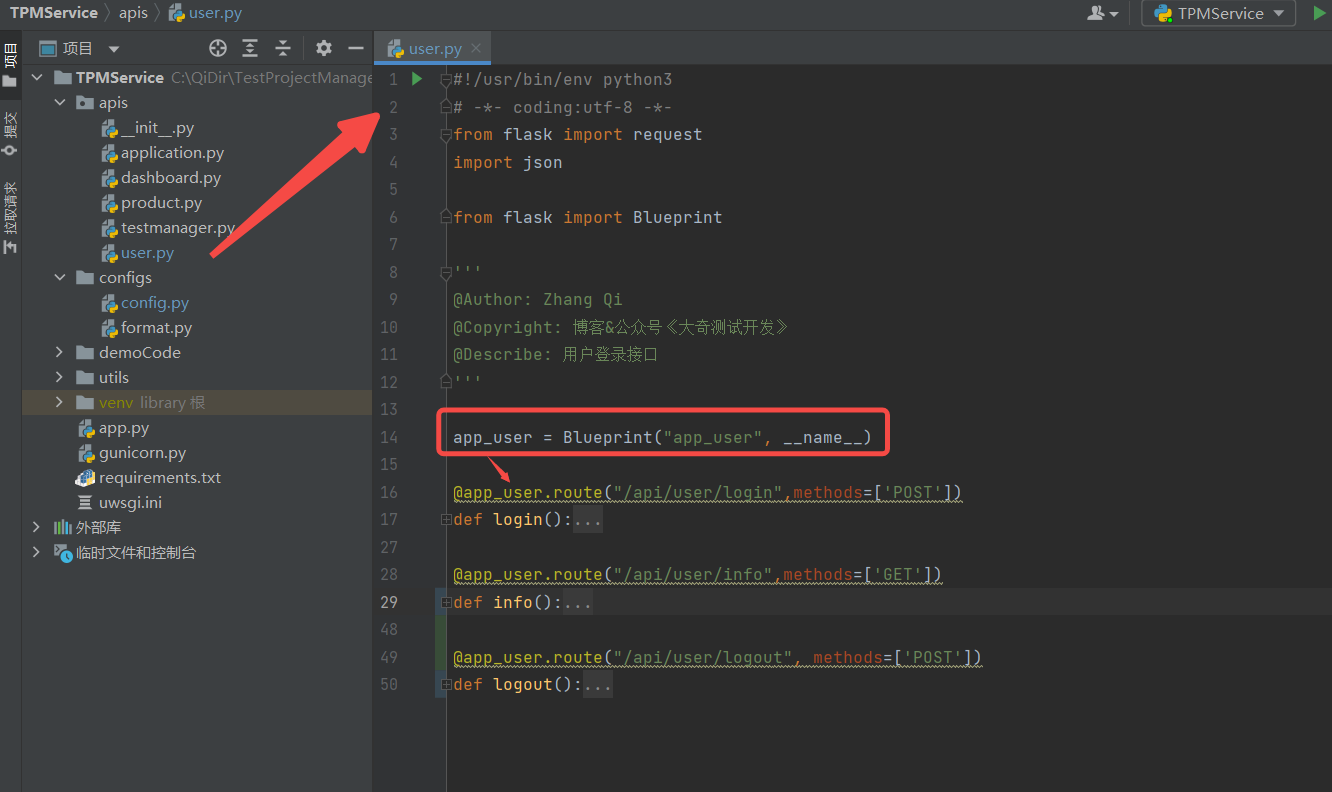
Task: Open the 提交 commit side tab
Action: pos(10,133)
